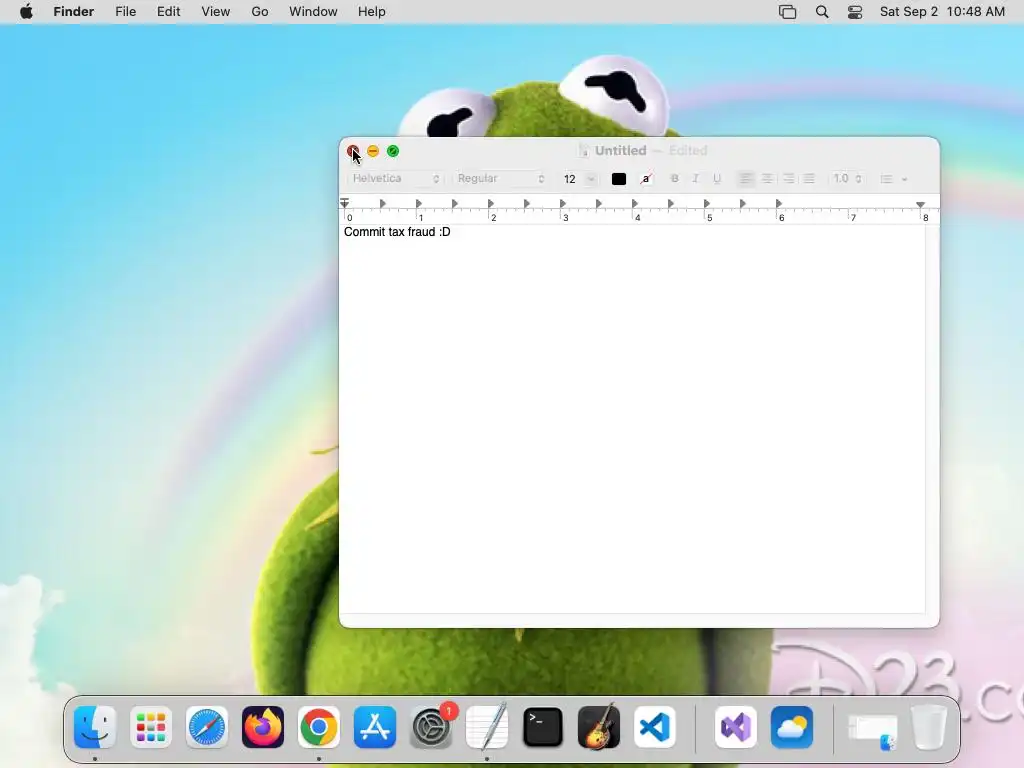
Task: Click the date and time clock
Action: coord(942,12)
